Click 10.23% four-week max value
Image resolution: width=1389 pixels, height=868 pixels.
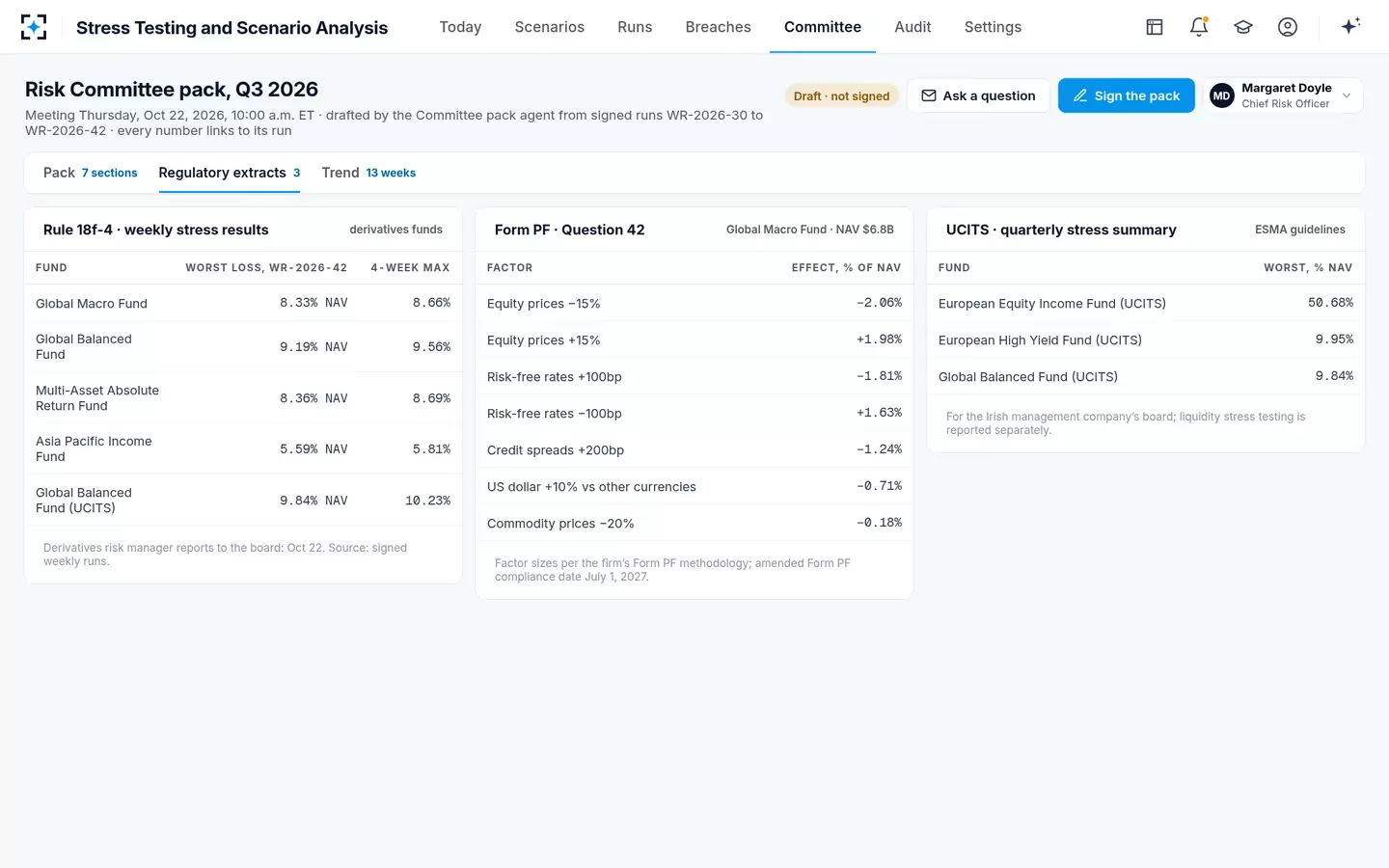[x=427, y=501]
